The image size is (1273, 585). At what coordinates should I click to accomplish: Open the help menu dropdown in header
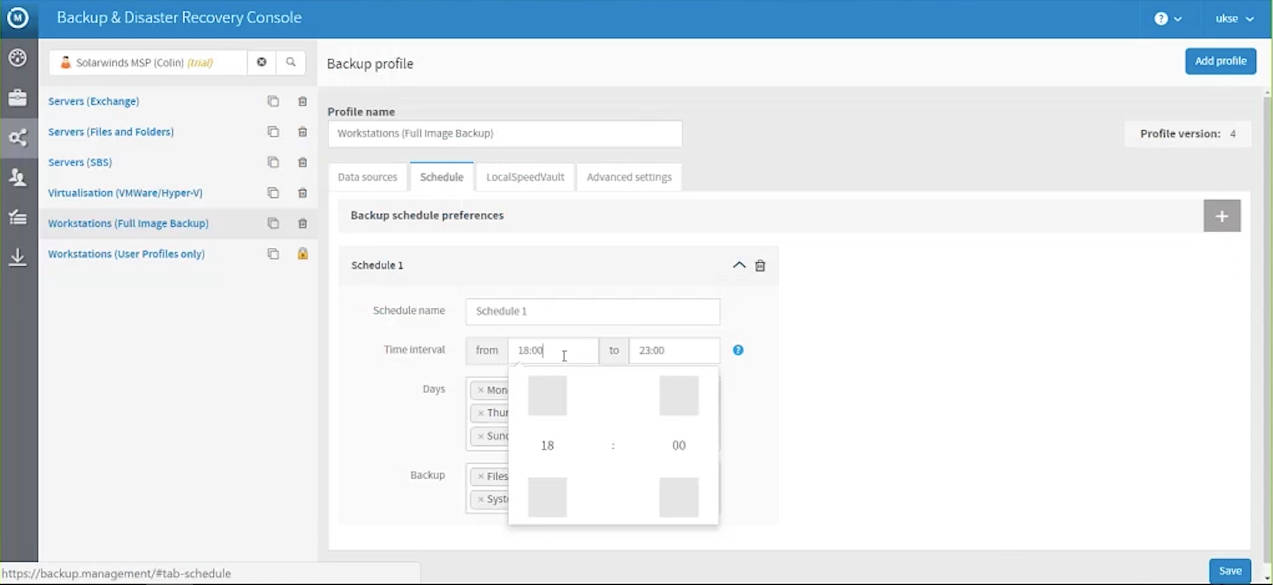(1167, 19)
